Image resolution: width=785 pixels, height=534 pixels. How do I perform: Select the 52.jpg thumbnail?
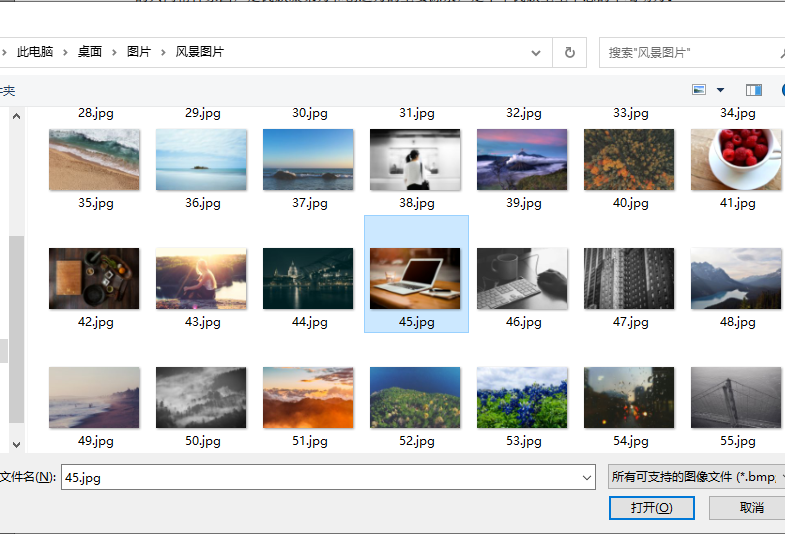(415, 397)
